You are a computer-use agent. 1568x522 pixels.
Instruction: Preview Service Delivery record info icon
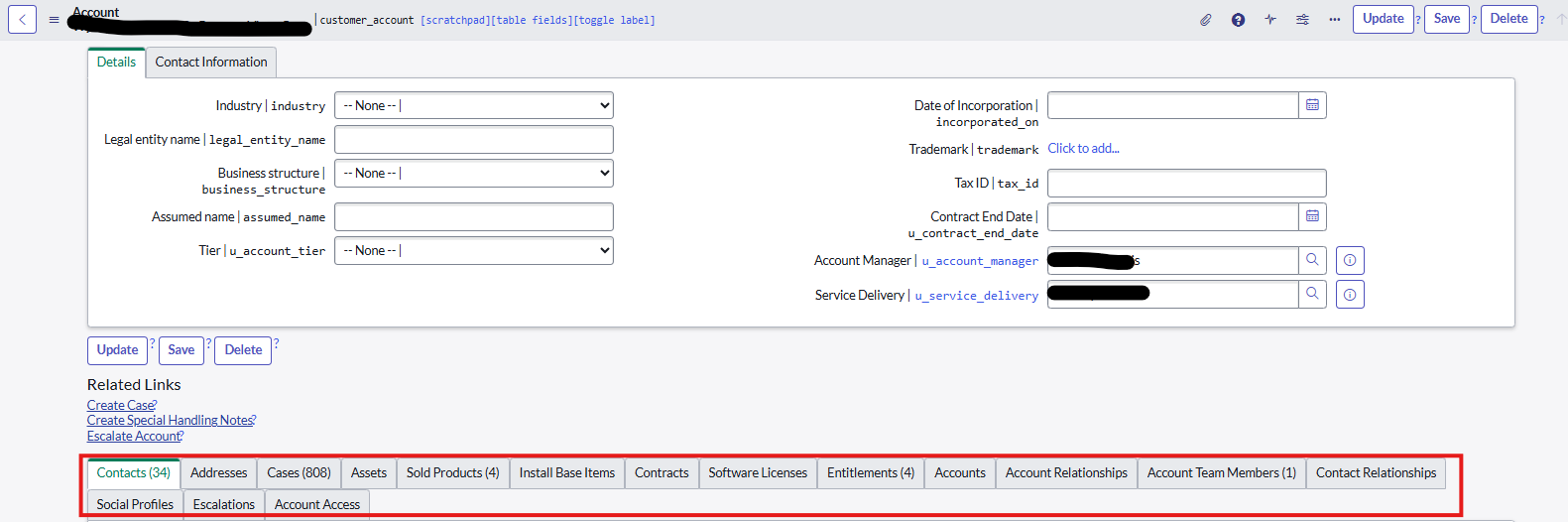[1350, 295]
